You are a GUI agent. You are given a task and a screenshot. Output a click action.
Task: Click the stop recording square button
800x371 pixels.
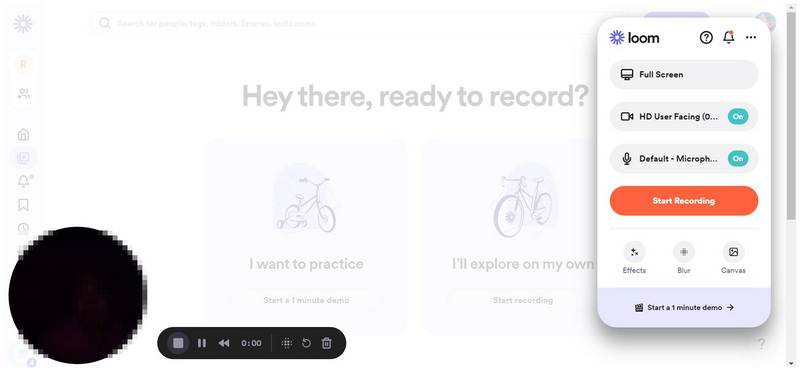point(178,343)
